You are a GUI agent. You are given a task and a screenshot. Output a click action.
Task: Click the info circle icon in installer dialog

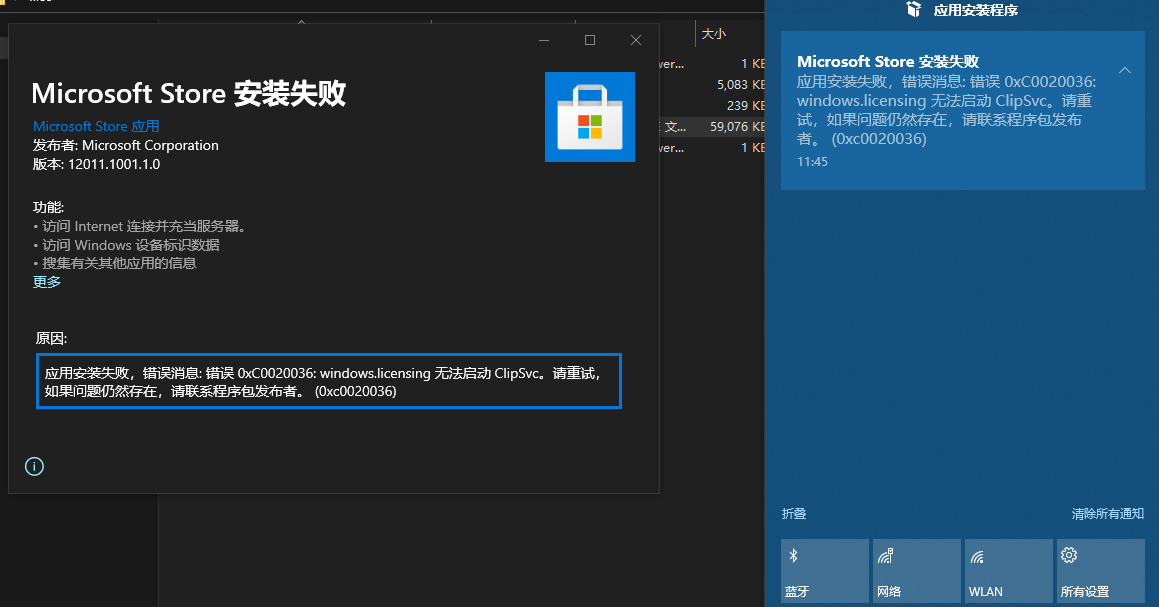click(34, 467)
